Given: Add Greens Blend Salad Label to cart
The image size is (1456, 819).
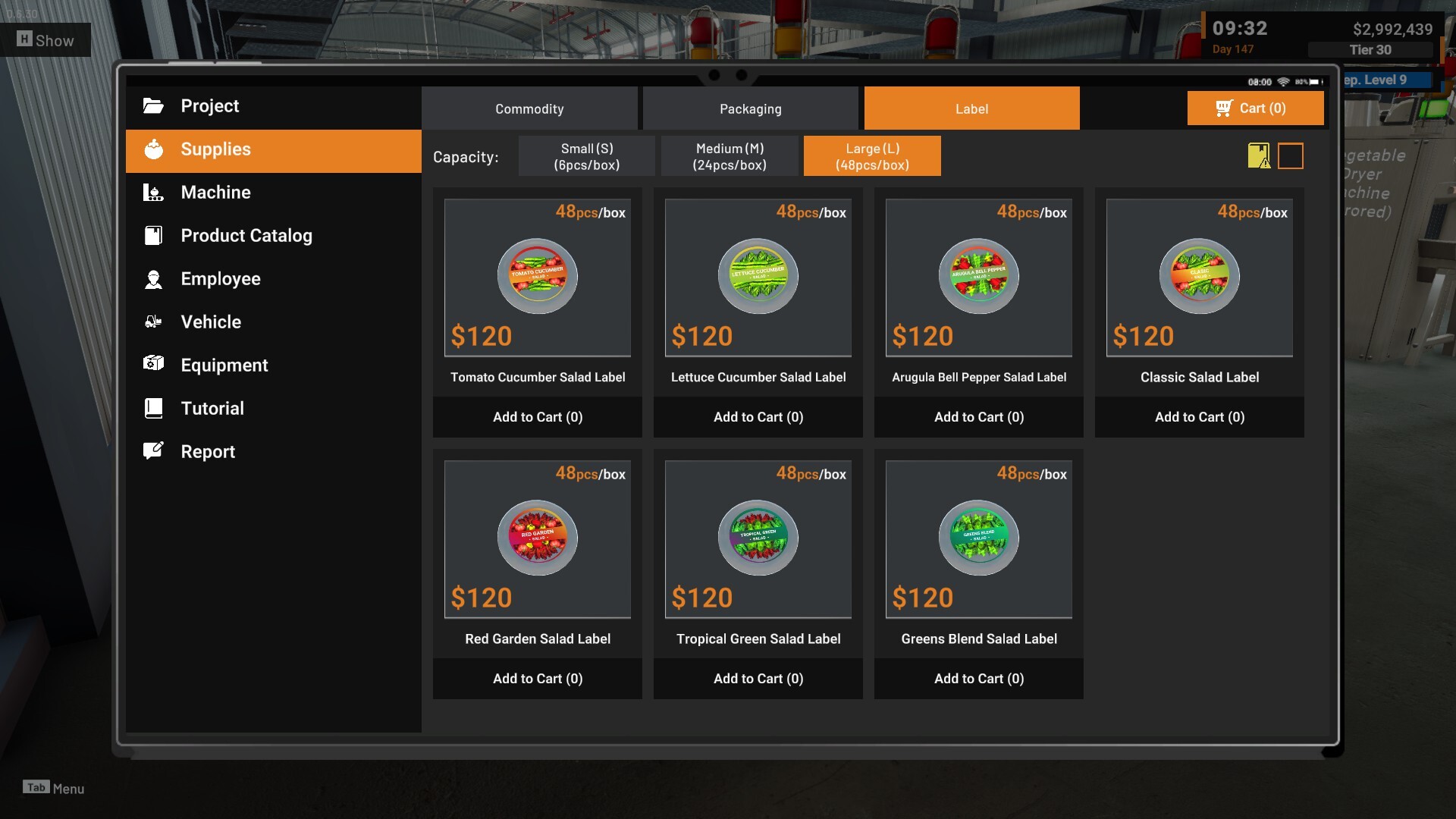Looking at the screenshot, I should [x=979, y=679].
